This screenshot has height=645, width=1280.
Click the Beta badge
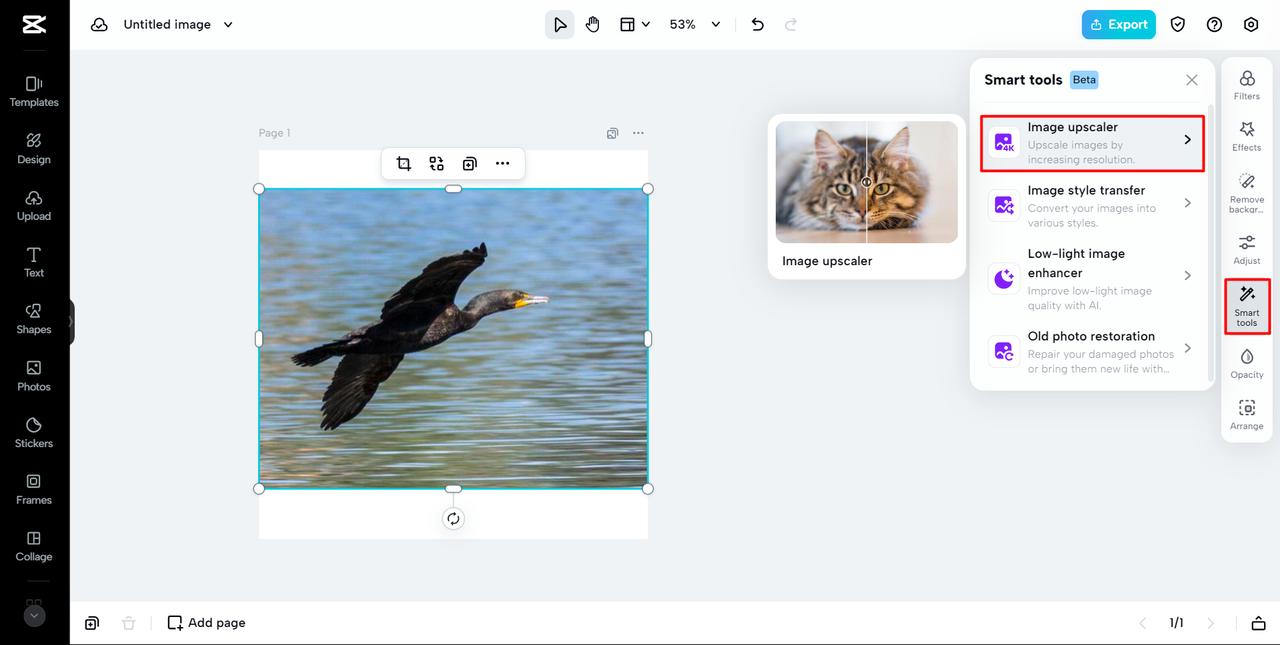[x=1084, y=80]
